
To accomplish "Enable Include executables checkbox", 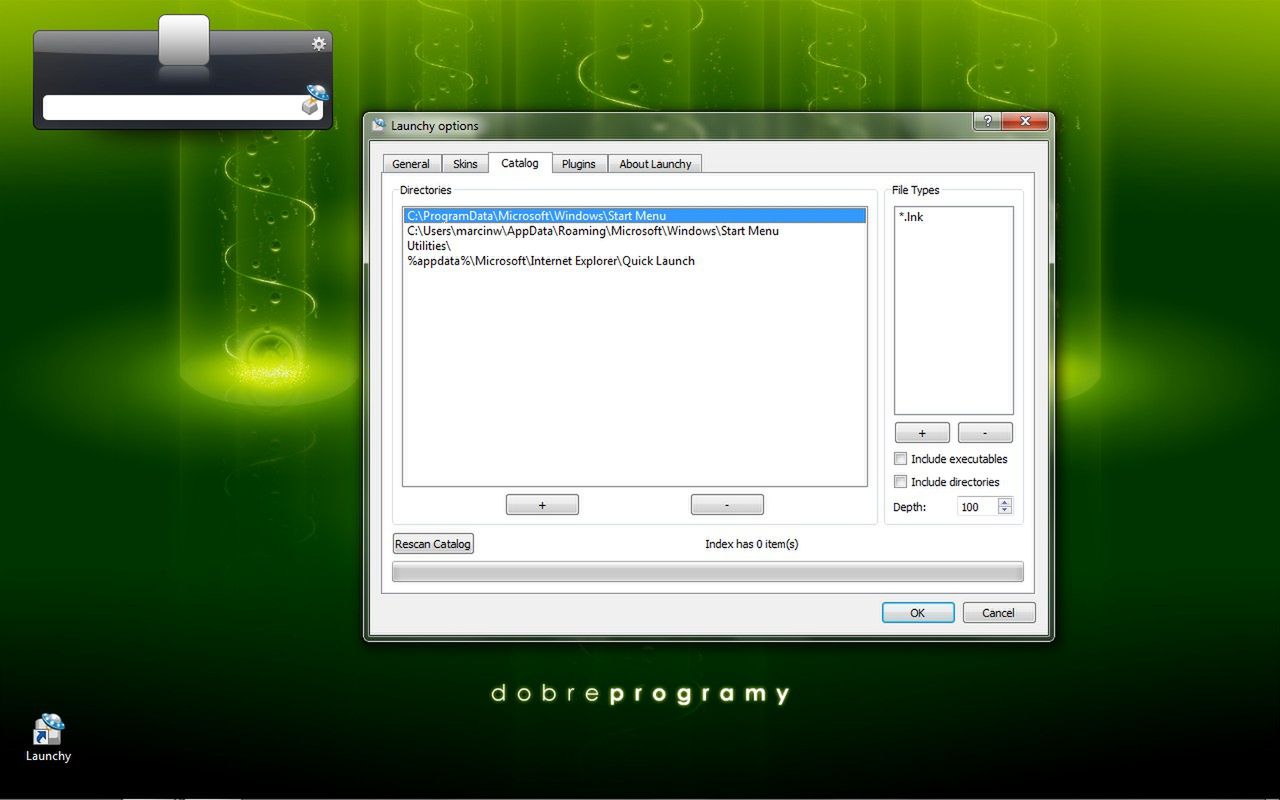I will click(x=900, y=459).
